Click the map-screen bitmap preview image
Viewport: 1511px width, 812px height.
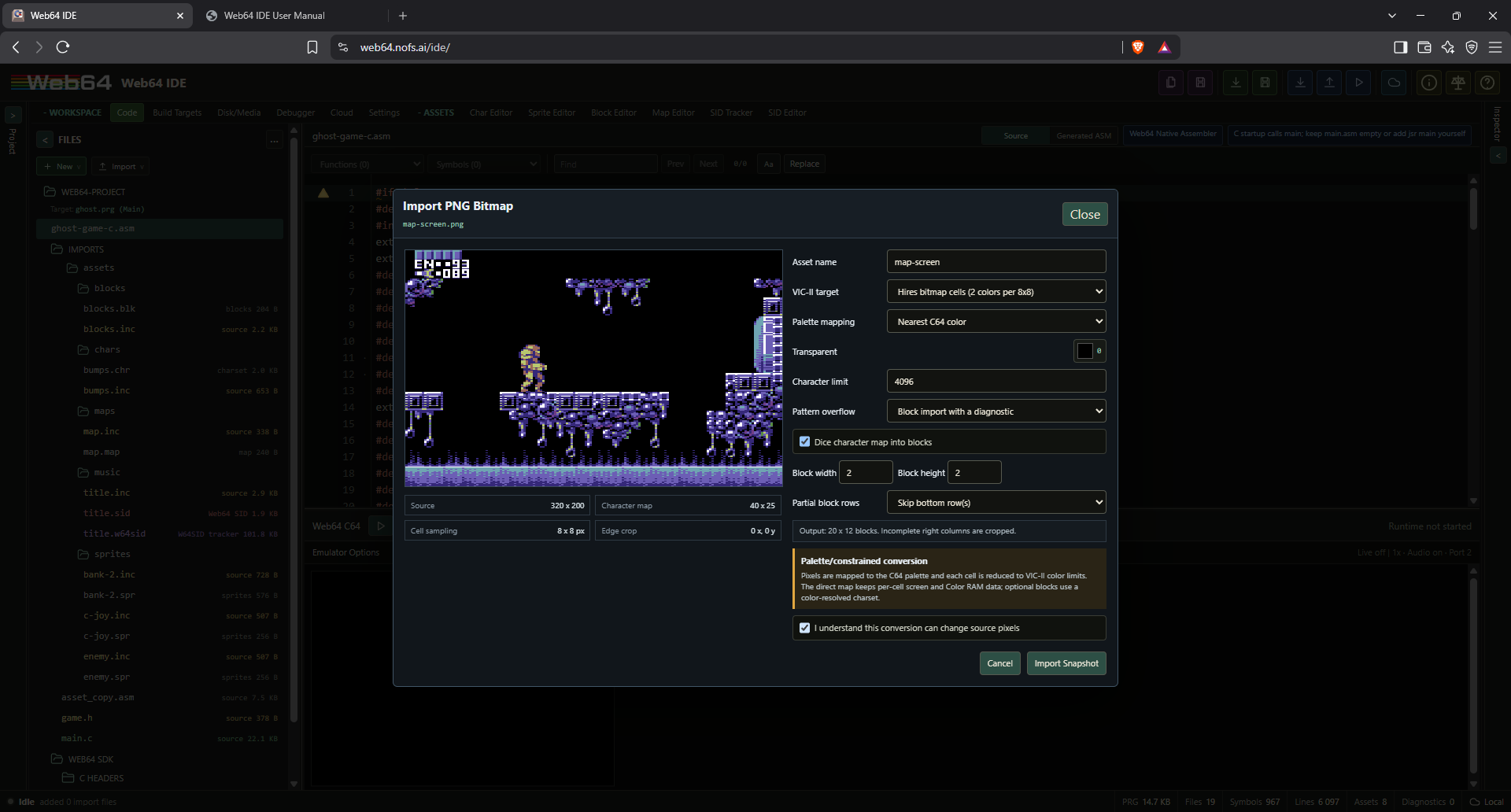(x=593, y=368)
